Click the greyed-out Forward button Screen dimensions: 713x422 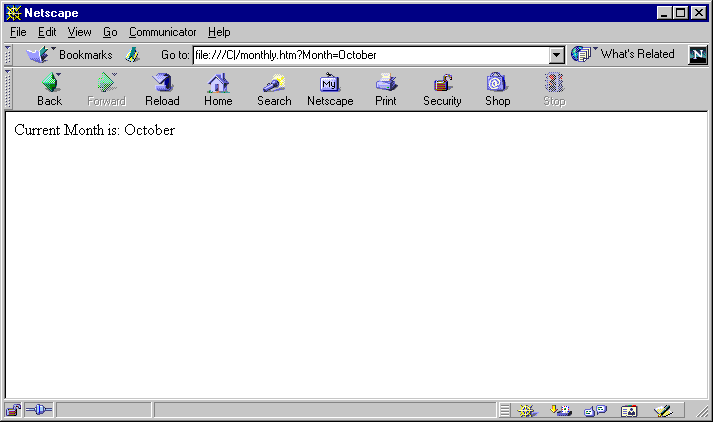pyautogui.click(x=106, y=90)
